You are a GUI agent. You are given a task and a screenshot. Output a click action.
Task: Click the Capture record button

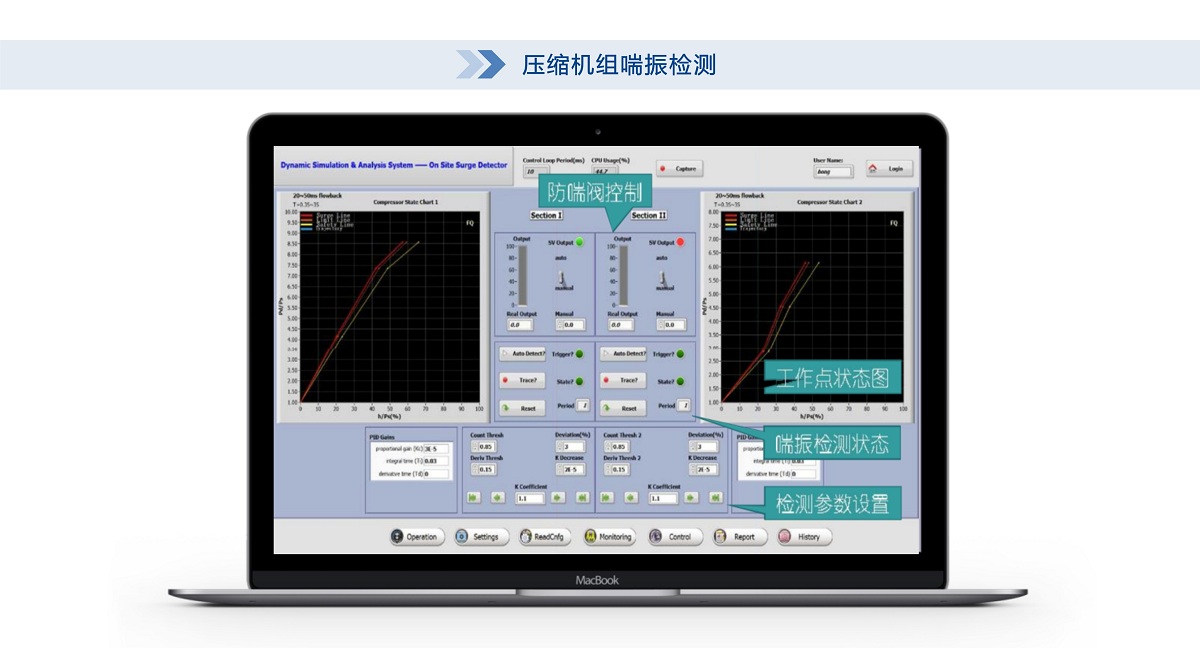point(679,169)
